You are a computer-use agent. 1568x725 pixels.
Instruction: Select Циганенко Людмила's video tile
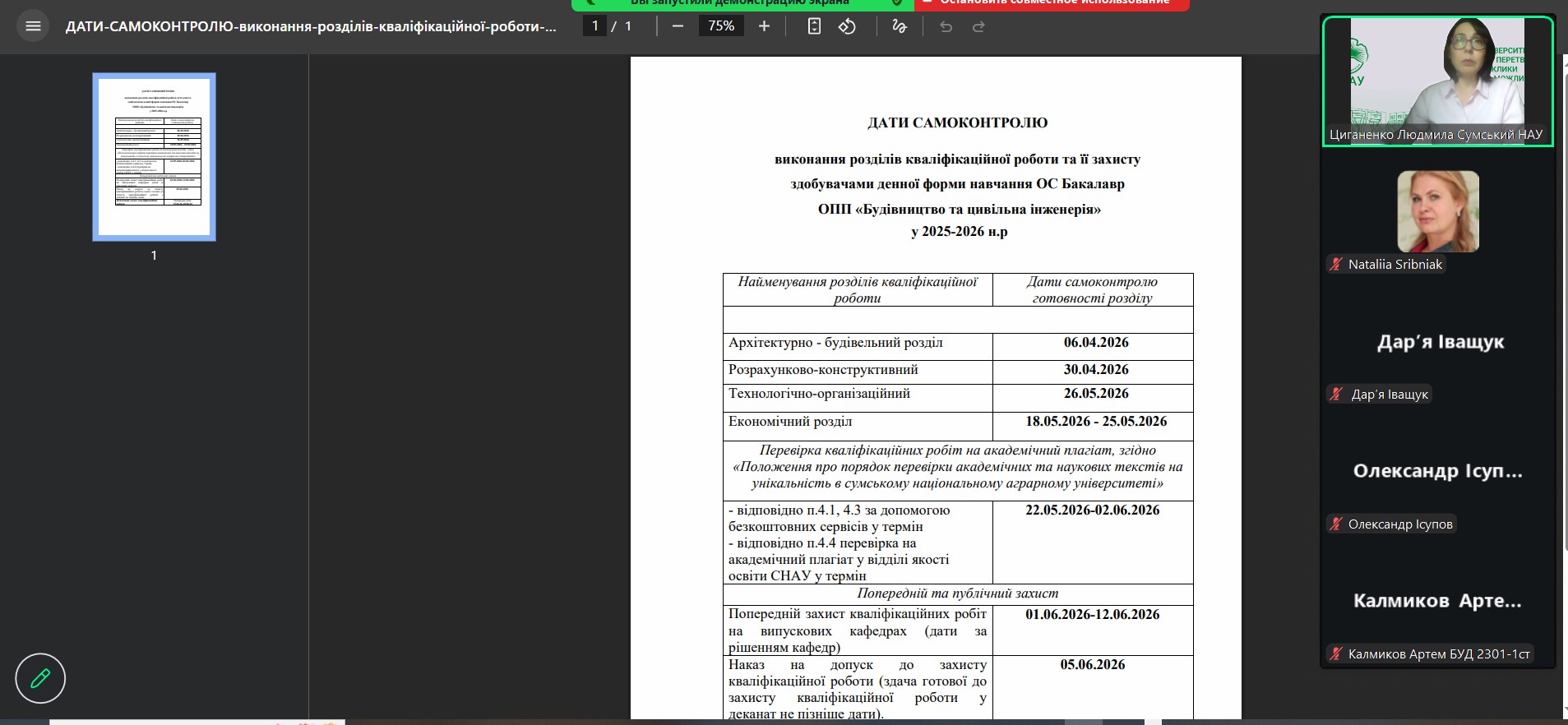pyautogui.click(x=1437, y=81)
